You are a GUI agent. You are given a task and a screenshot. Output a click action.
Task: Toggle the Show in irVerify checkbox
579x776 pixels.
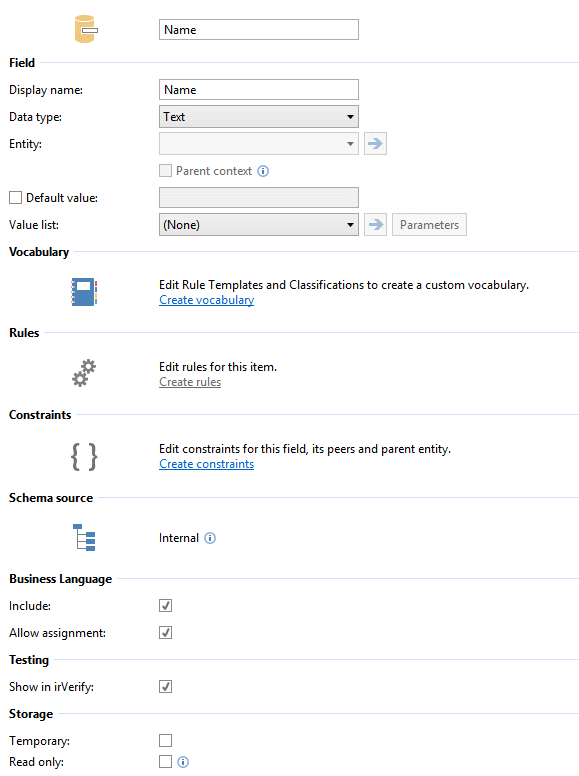pos(165,686)
